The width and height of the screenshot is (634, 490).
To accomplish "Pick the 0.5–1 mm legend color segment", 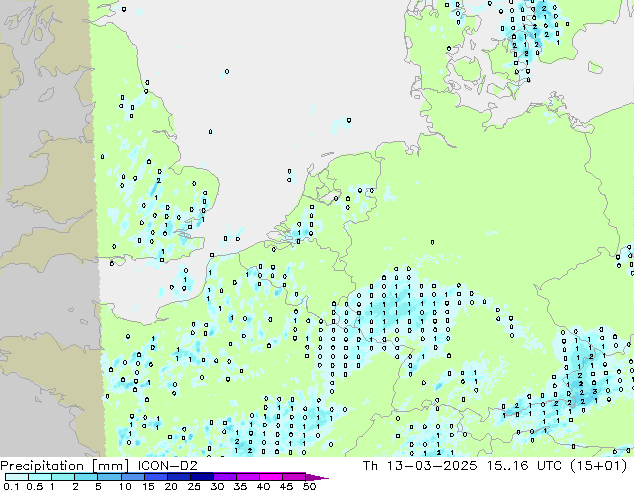I will [x=40, y=477].
